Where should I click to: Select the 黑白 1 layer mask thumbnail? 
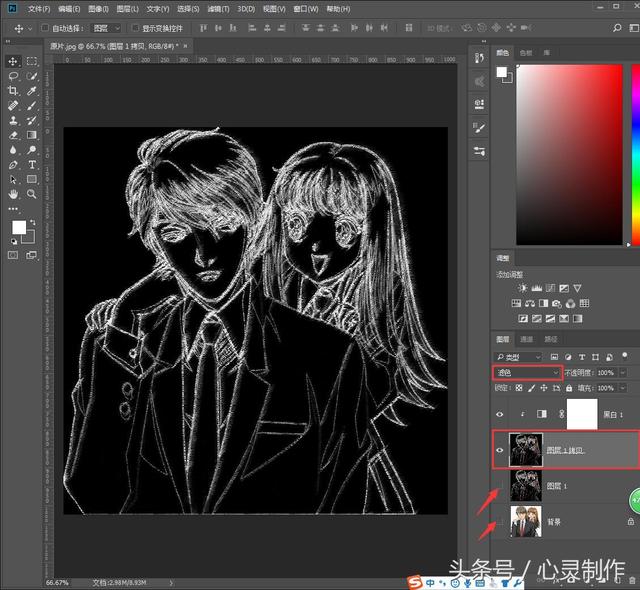582,414
